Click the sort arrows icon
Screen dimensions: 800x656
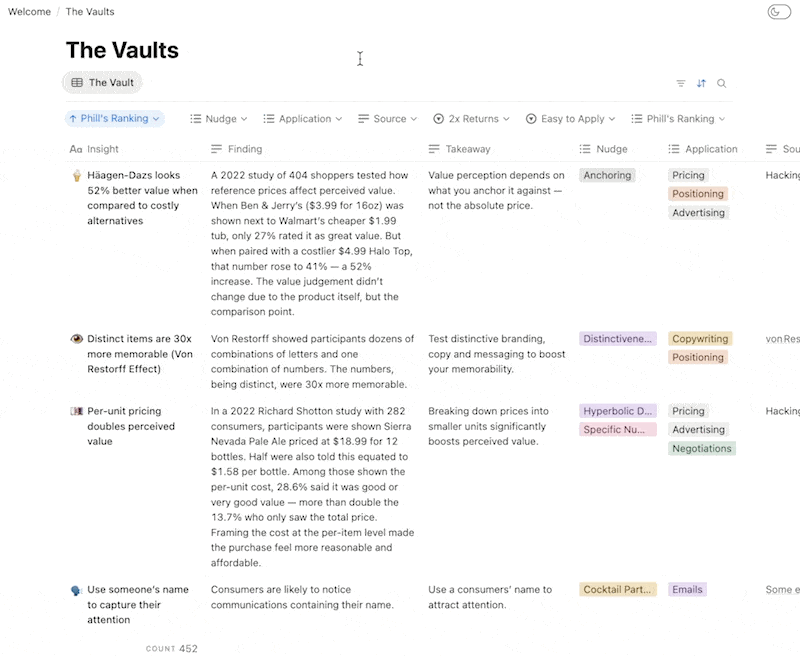coord(701,84)
